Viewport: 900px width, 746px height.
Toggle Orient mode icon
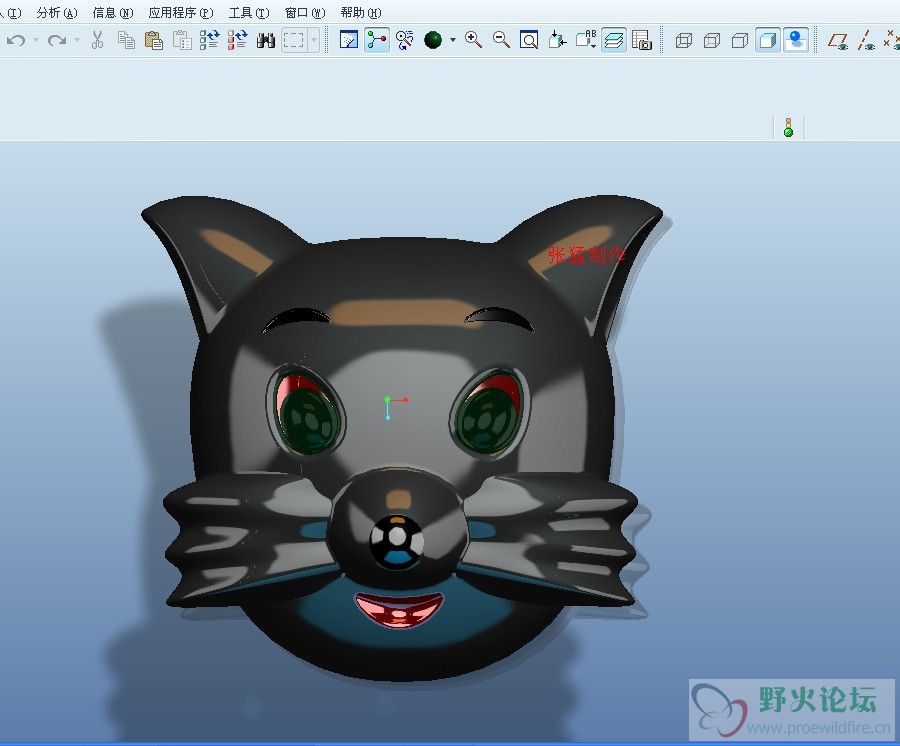click(x=405, y=40)
